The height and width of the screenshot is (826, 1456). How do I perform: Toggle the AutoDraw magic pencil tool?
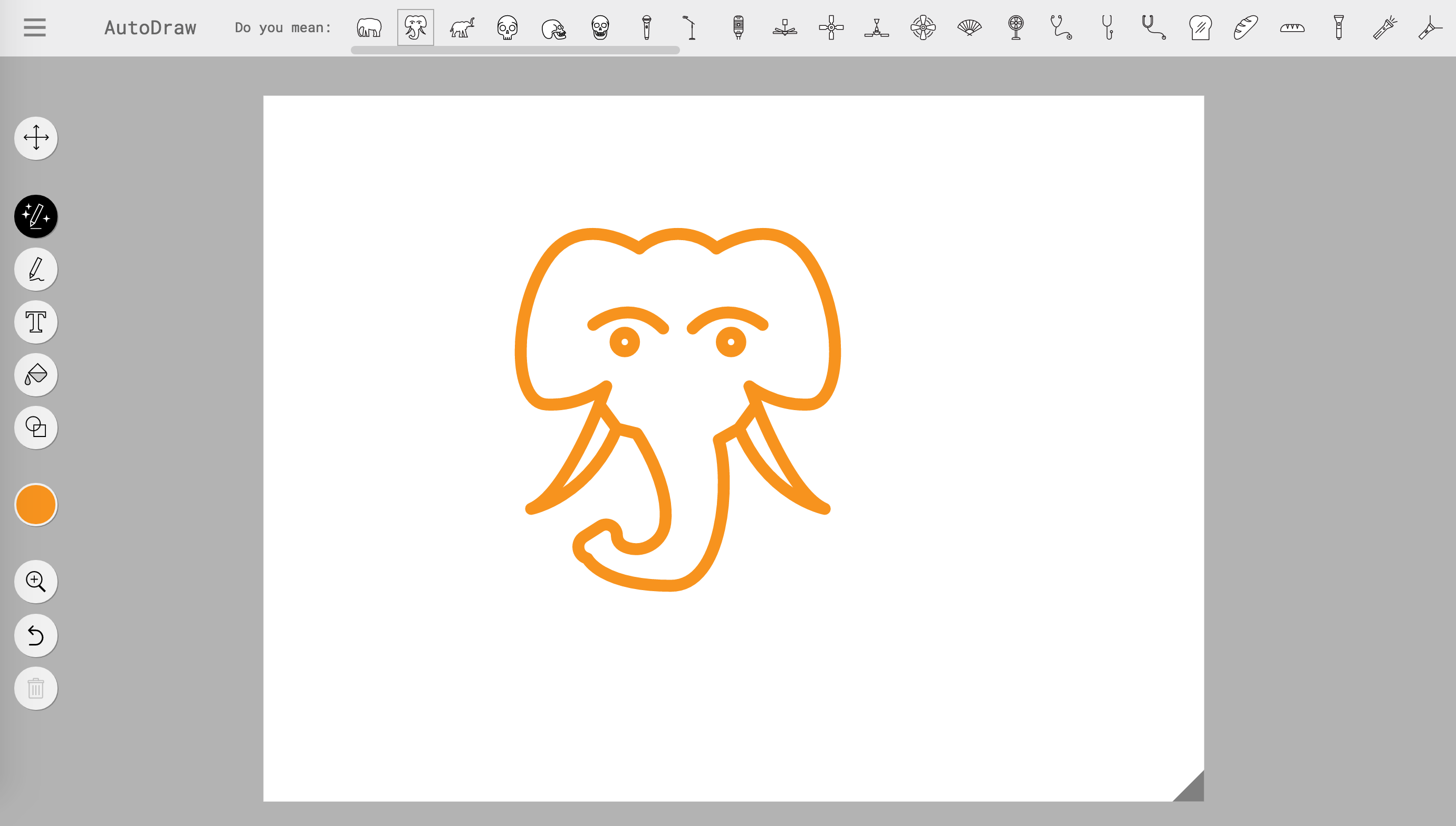pos(36,216)
